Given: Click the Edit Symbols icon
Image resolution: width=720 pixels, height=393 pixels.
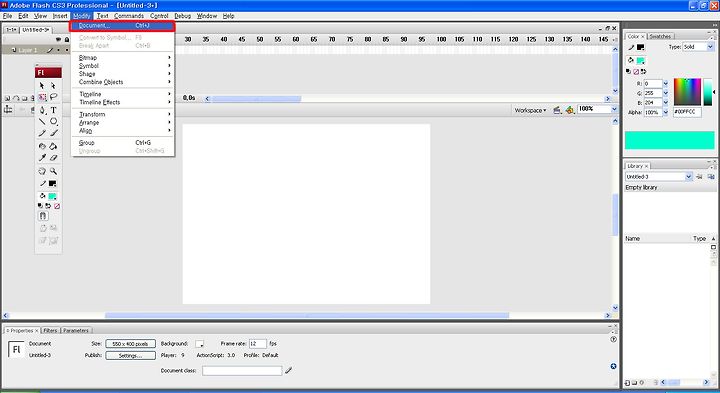Looking at the screenshot, I should (569, 110).
